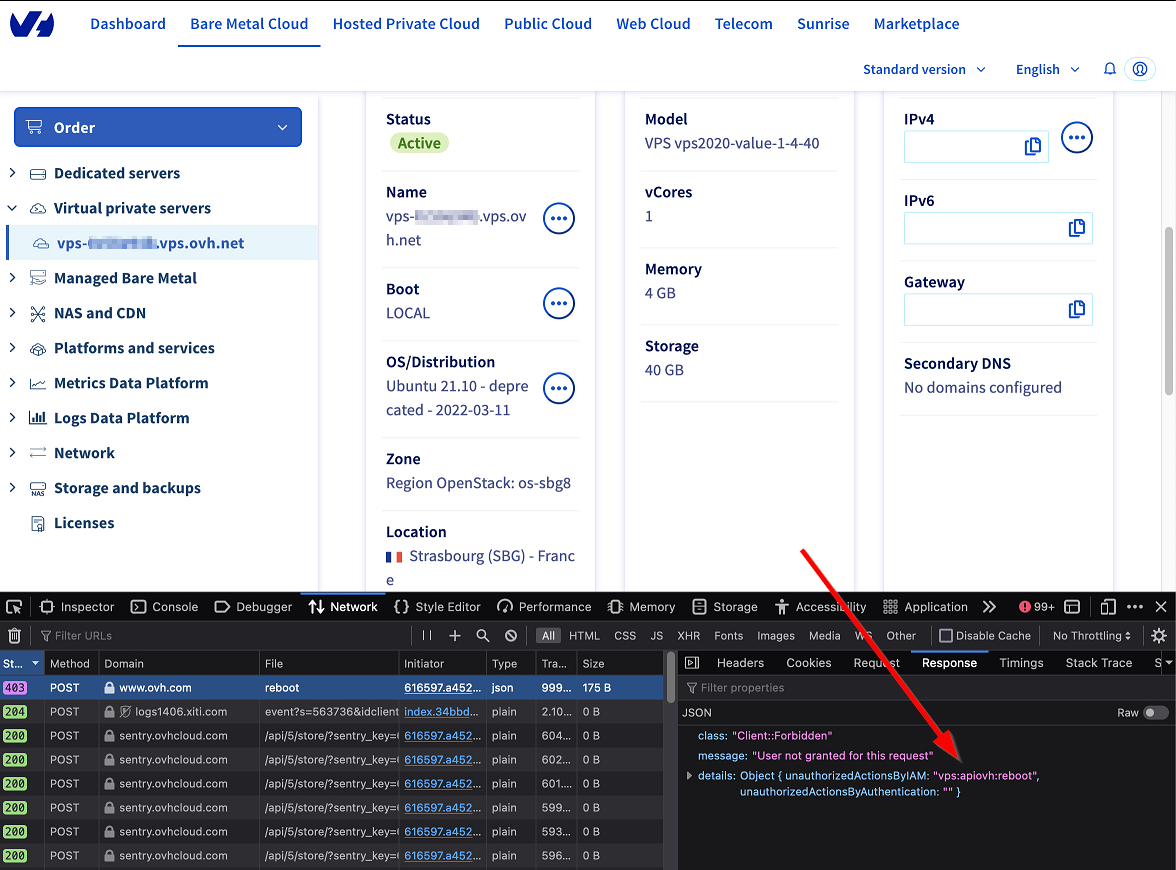Select the pick-element inspector icon in devtools
The height and width of the screenshot is (870, 1176).
click(x=14, y=606)
